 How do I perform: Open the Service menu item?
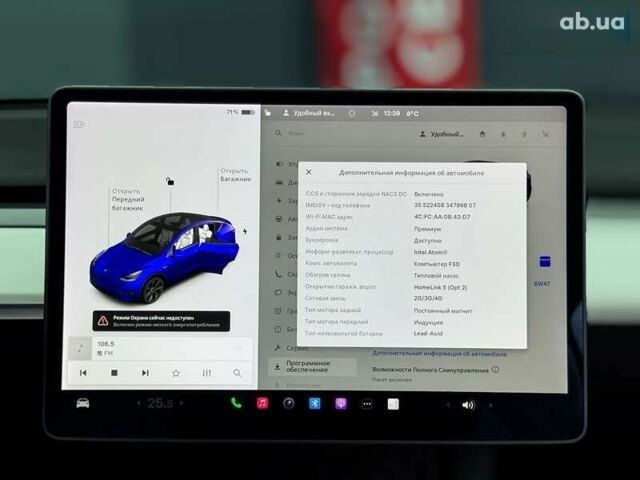point(292,348)
